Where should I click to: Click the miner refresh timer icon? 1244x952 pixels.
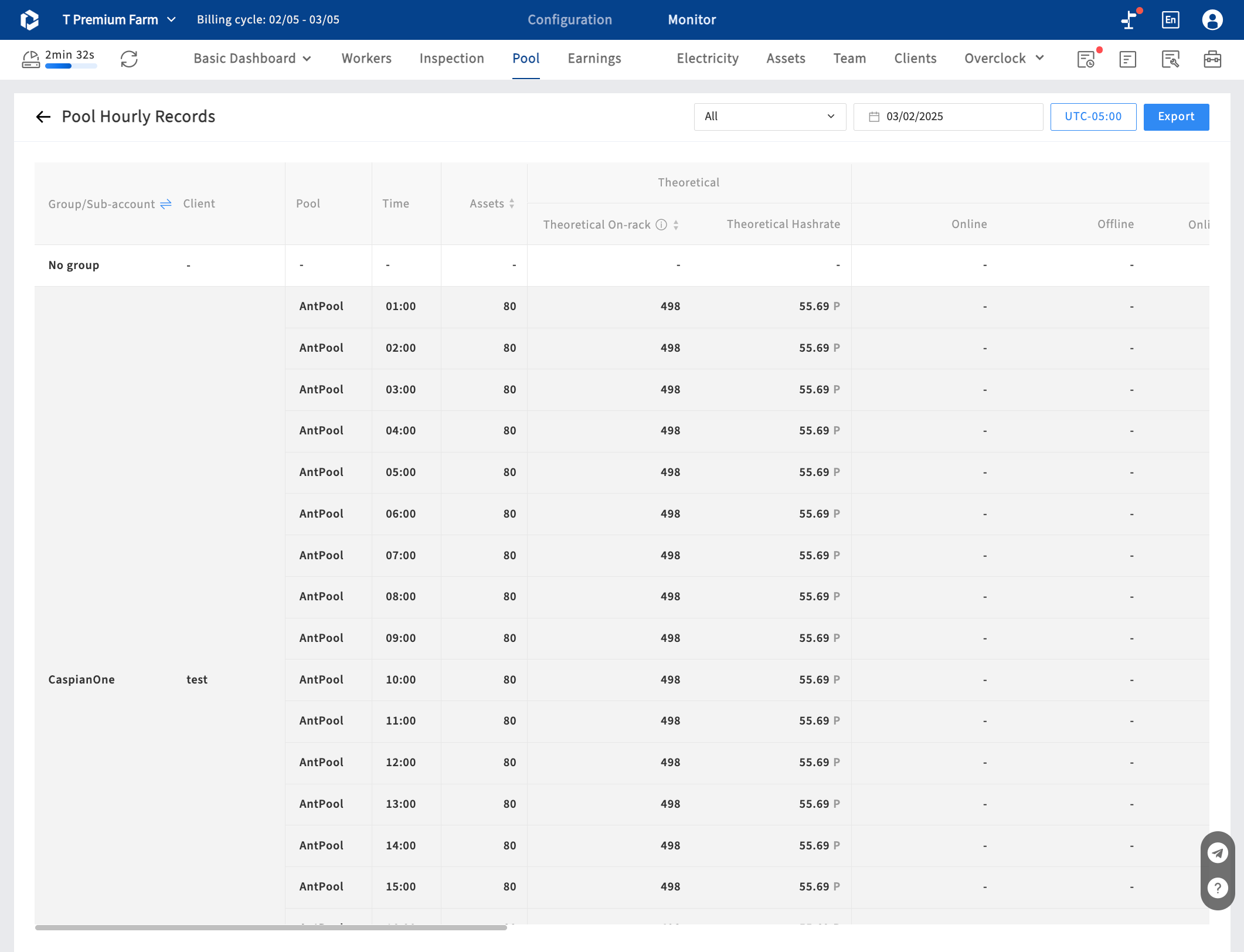[x=30, y=59]
